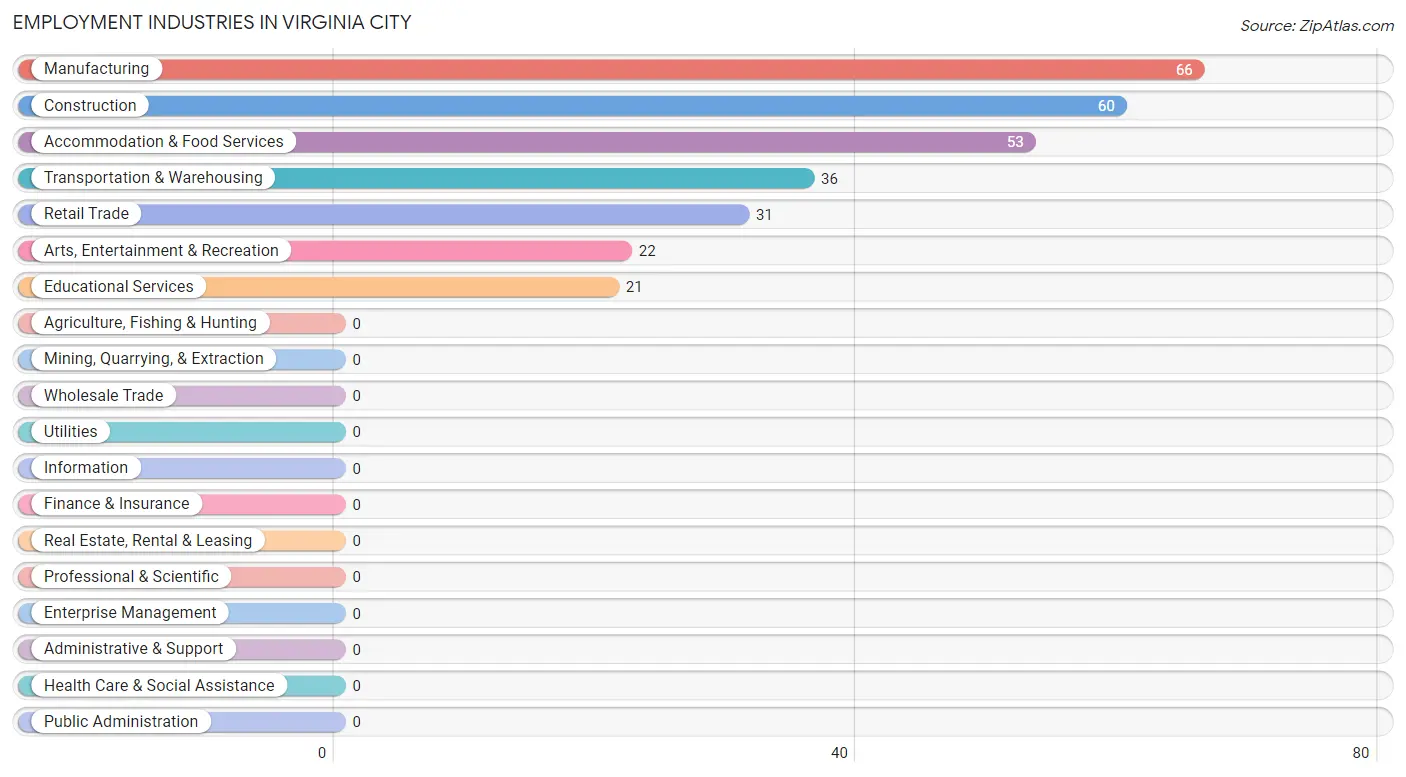The width and height of the screenshot is (1406, 777).
Task: Select the Construction label
Action: pos(90,105)
